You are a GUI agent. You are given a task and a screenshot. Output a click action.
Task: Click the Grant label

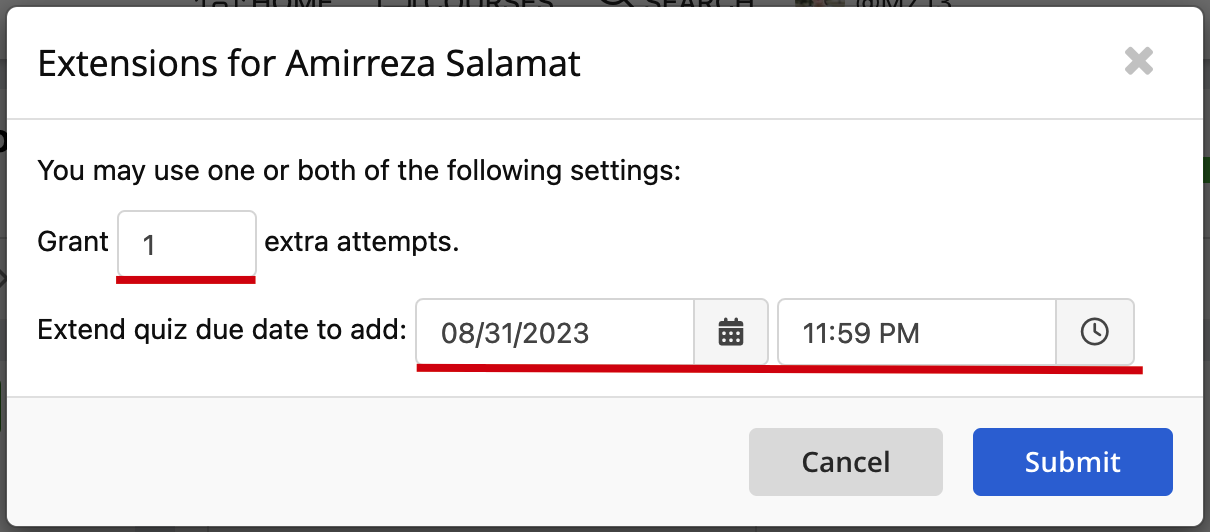73,243
